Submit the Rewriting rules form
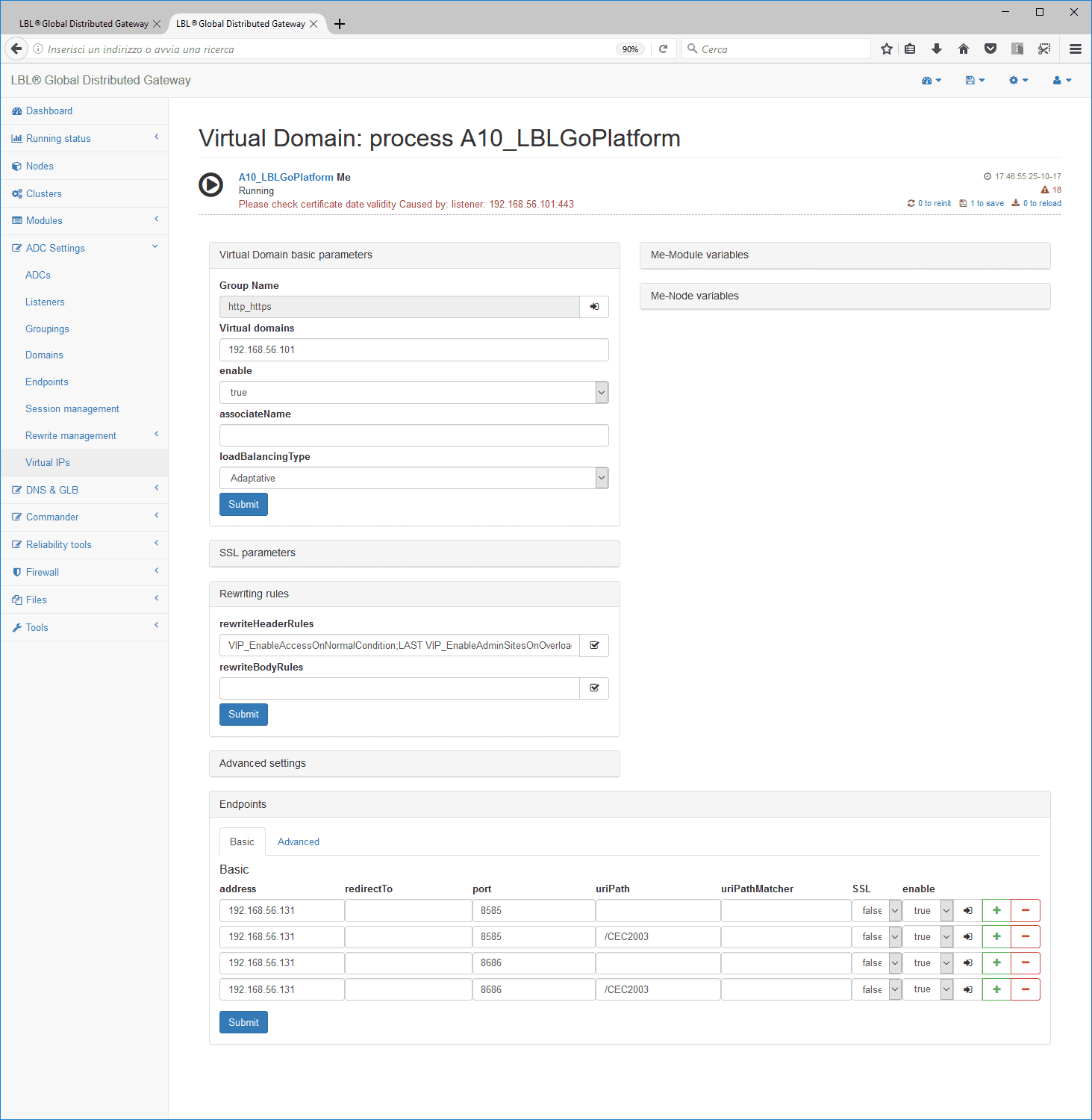This screenshot has width=1092, height=1120. tap(243, 715)
